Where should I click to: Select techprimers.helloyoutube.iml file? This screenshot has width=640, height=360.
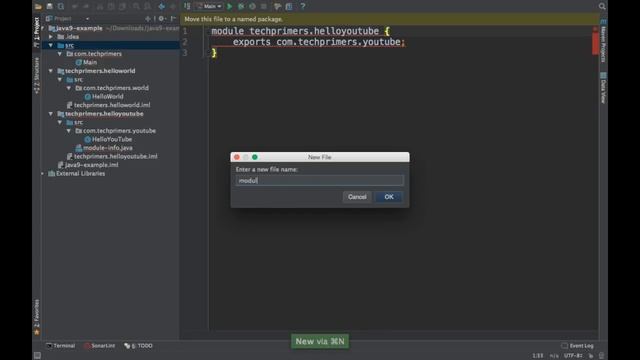tap(112, 157)
